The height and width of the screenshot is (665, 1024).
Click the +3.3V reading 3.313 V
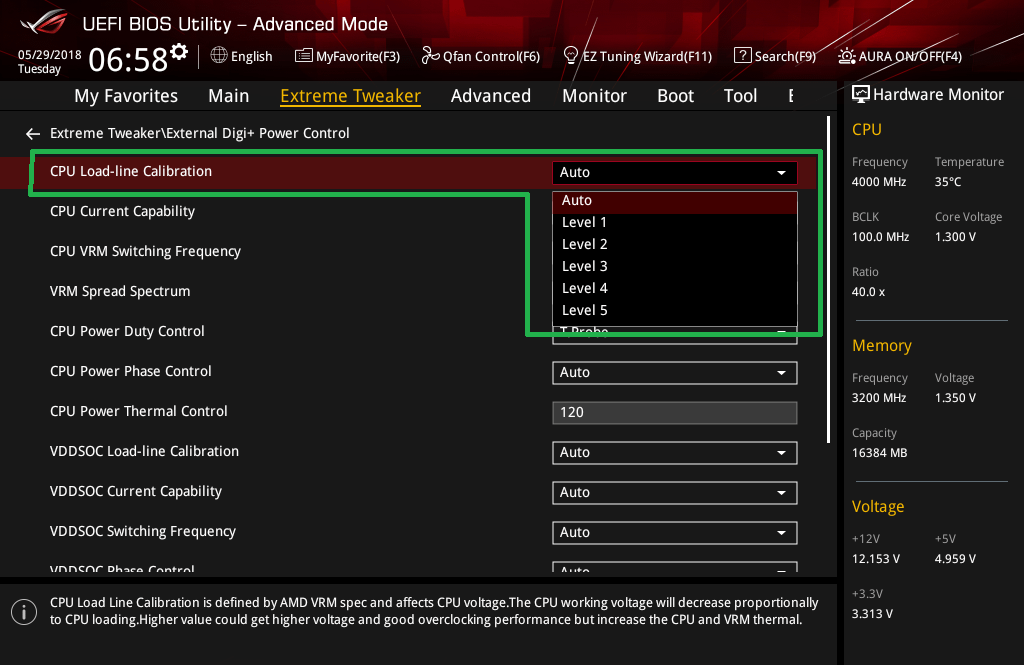[x=872, y=614]
